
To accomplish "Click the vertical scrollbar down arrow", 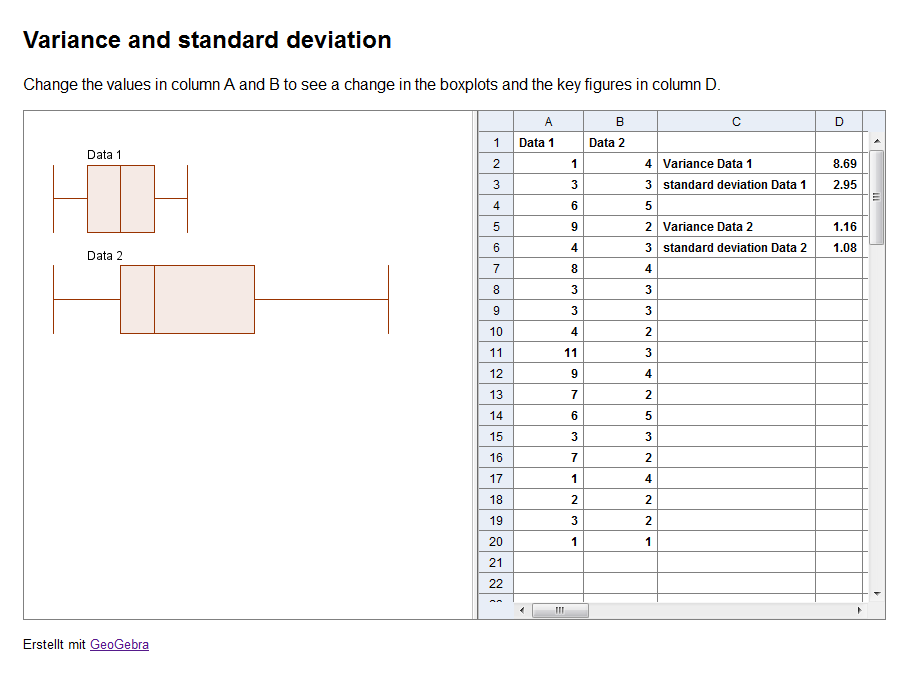I will 876,594.
